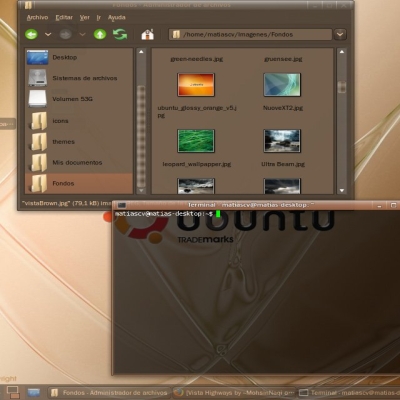This screenshot has width=400, height=400.
Task: Click the Volumen 53G drive icon
Action: pyautogui.click(x=37, y=99)
